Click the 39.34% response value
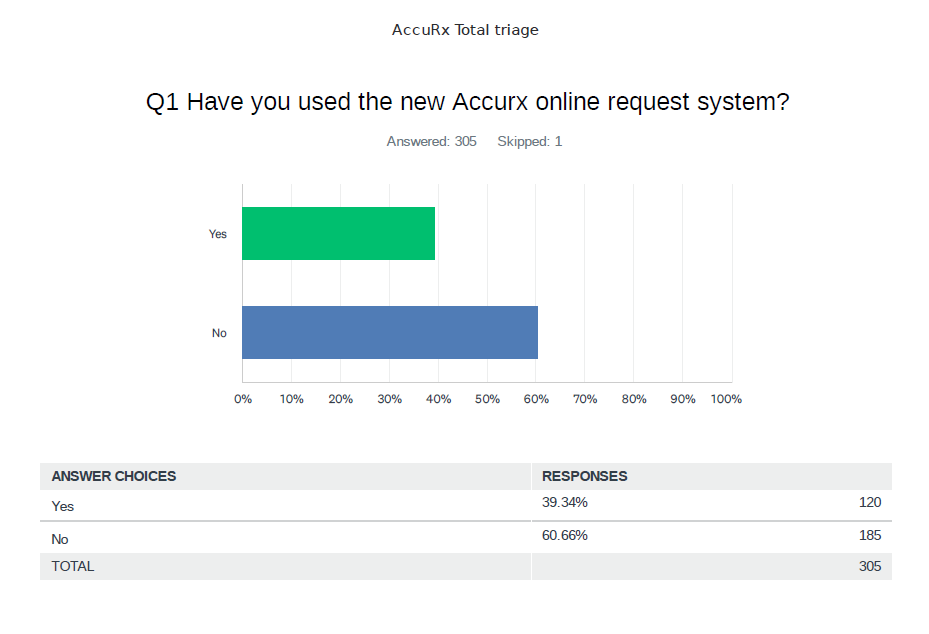 click(x=565, y=503)
